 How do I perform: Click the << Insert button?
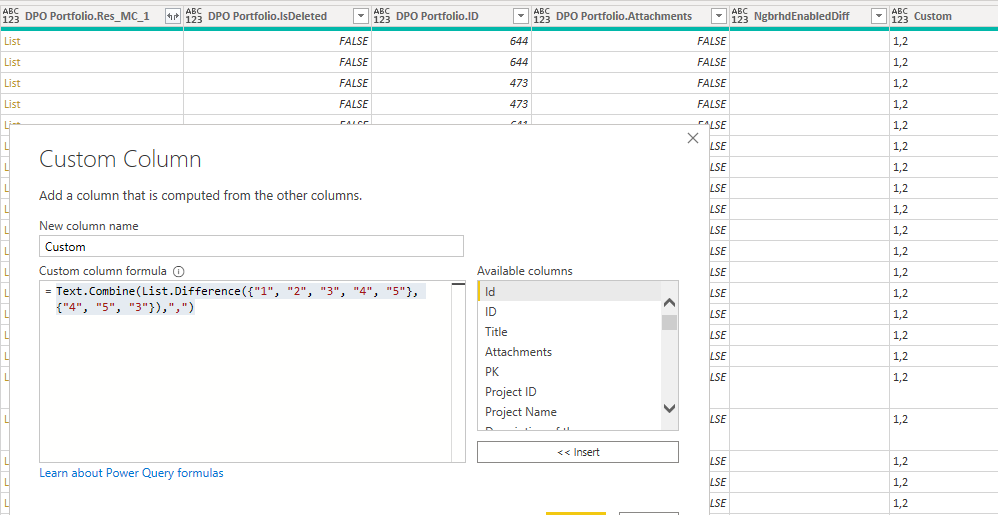pyautogui.click(x=578, y=452)
